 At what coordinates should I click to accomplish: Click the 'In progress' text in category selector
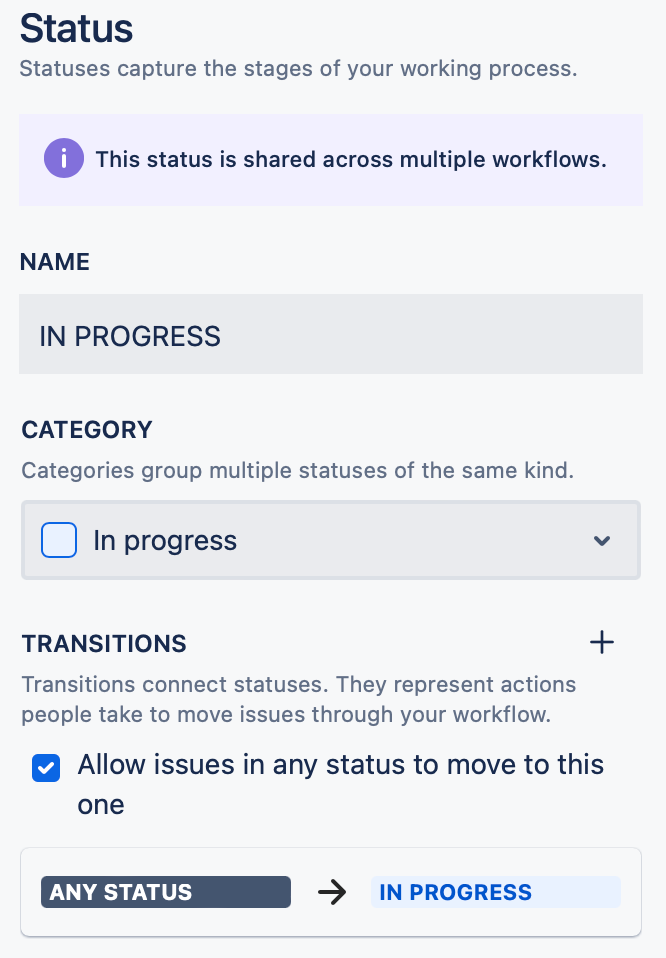coord(165,541)
